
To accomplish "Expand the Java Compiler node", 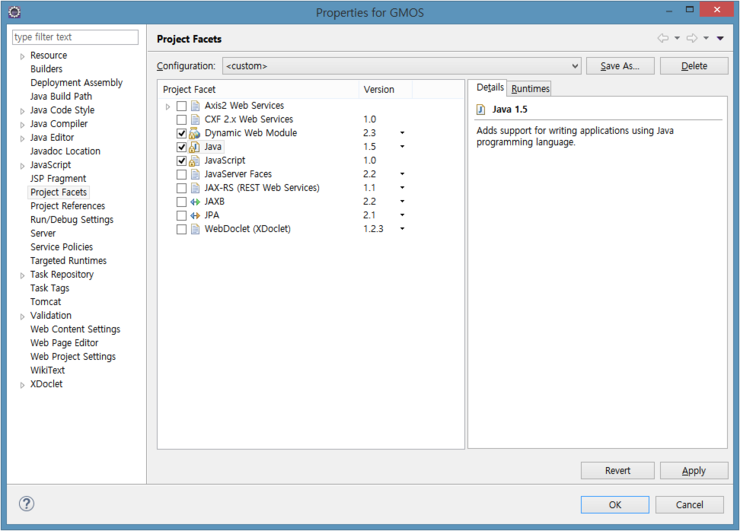I will point(22,125).
